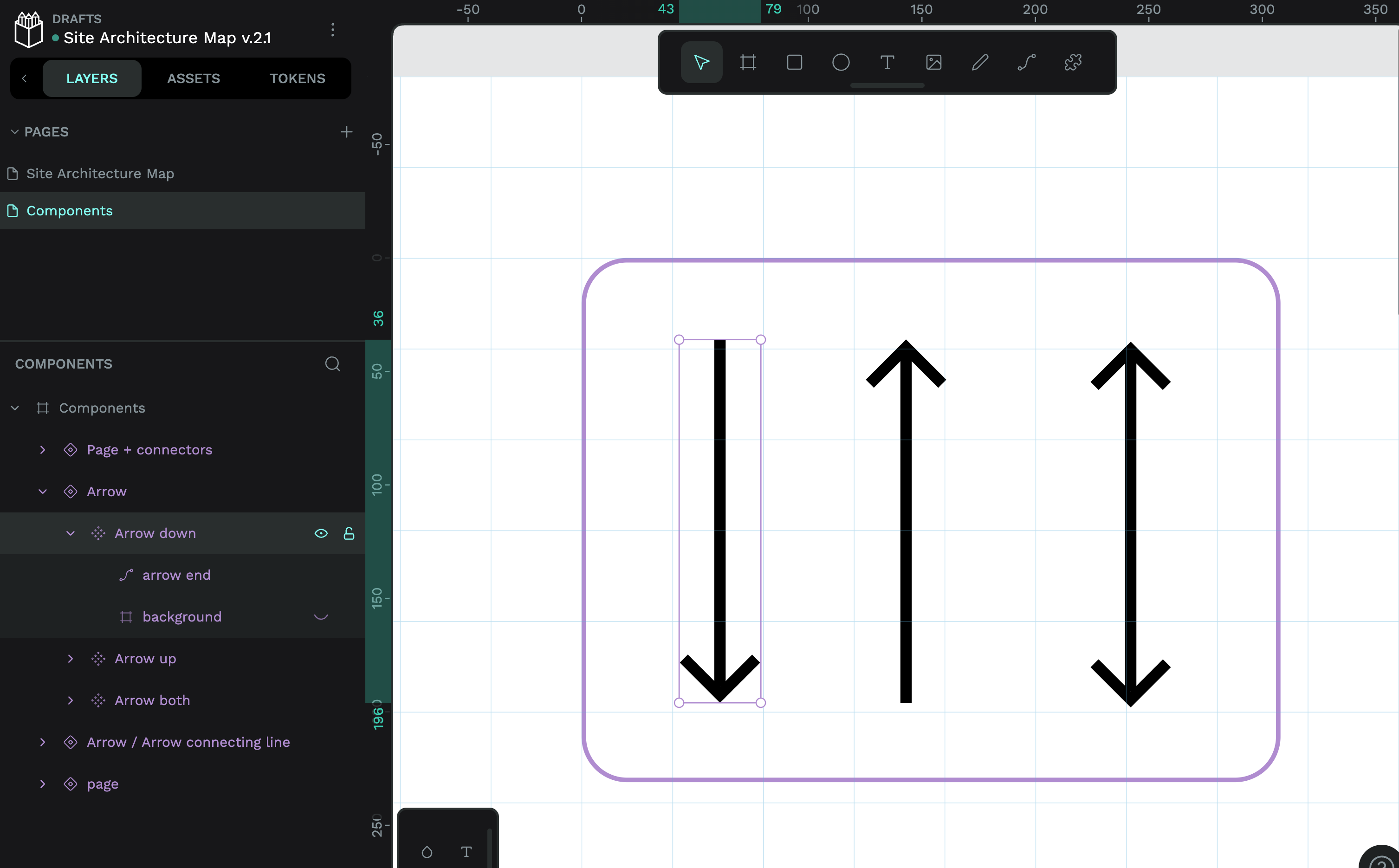
Task: Expand the Arrow up layer
Action: 70,659
